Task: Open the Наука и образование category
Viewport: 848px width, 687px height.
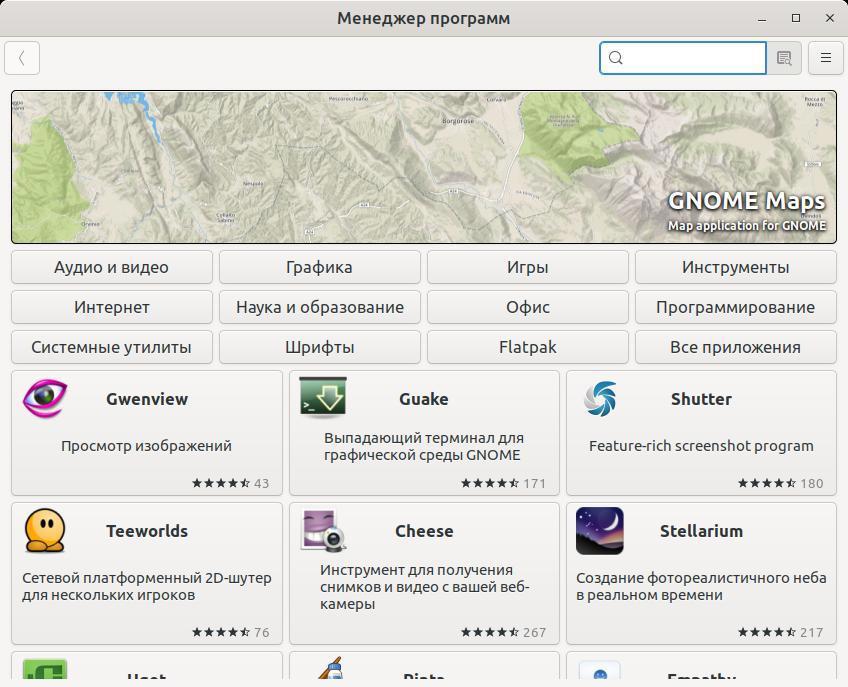Action: tap(320, 307)
